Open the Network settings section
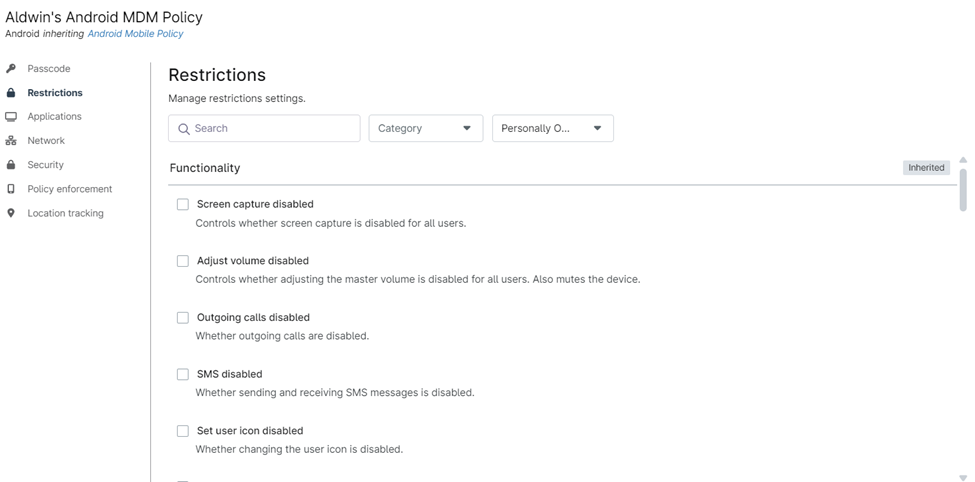975x482 pixels. pos(46,141)
